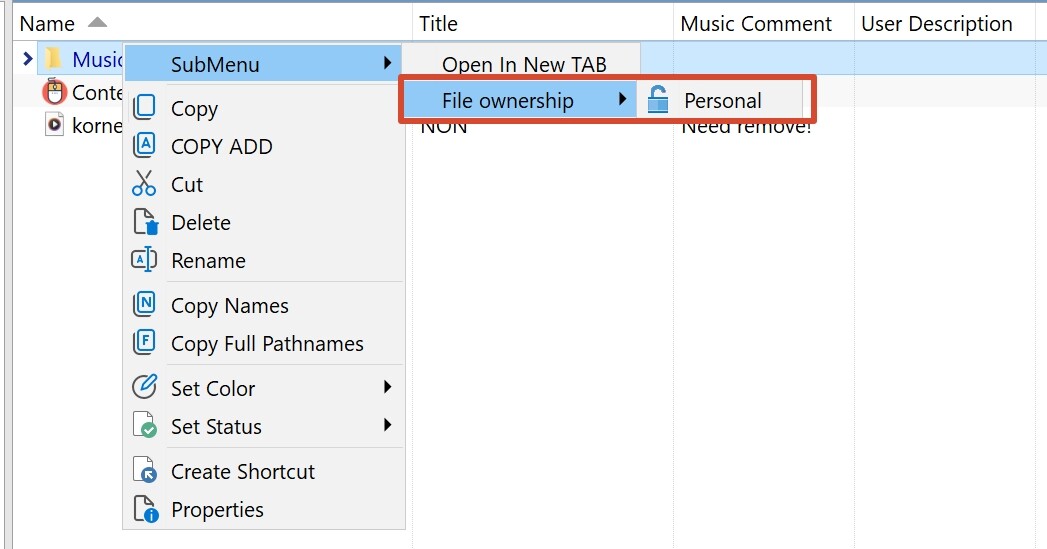Click the Copy Names icon

pyautogui.click(x=144, y=304)
